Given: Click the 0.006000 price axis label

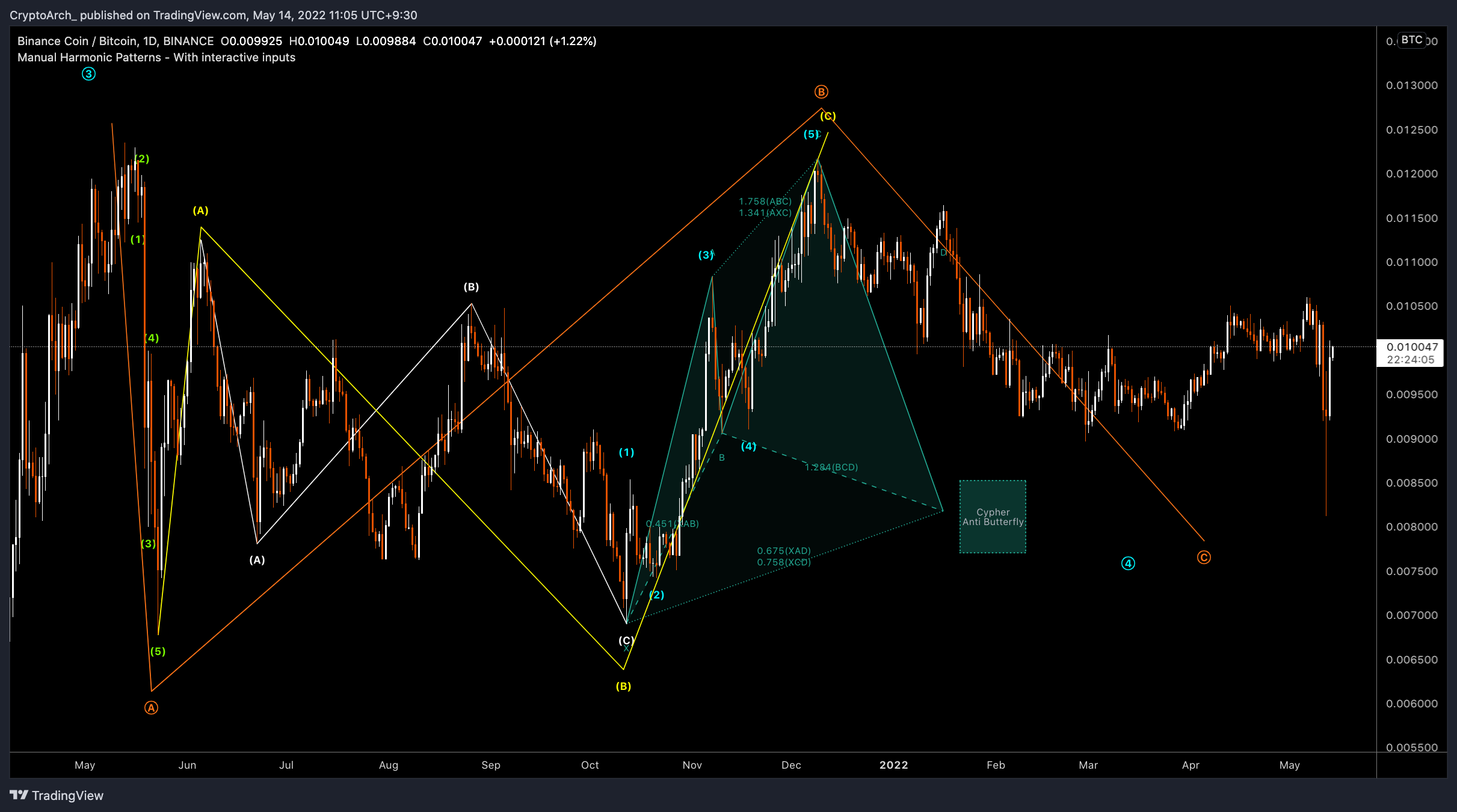Looking at the screenshot, I should [x=1411, y=704].
